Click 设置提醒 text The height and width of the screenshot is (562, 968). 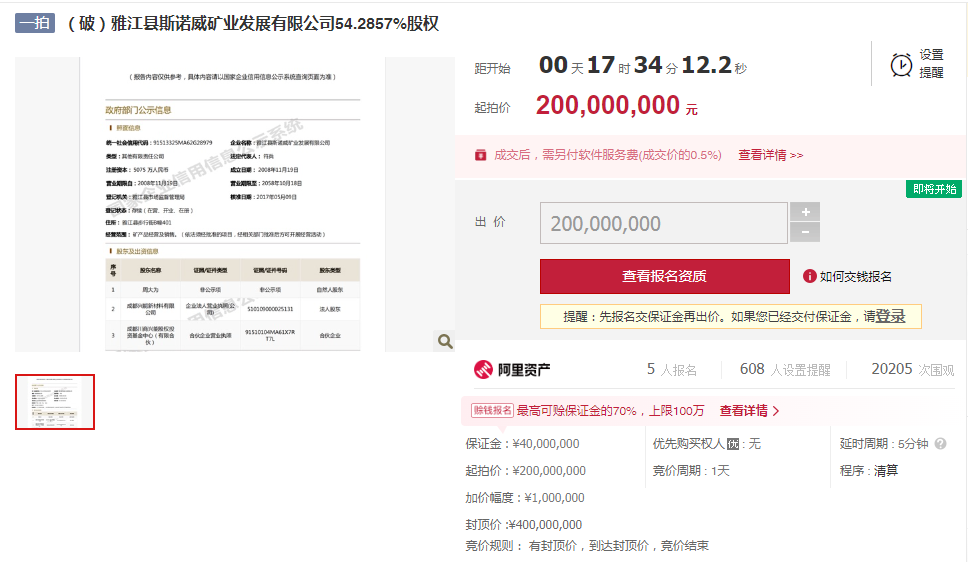[931, 64]
